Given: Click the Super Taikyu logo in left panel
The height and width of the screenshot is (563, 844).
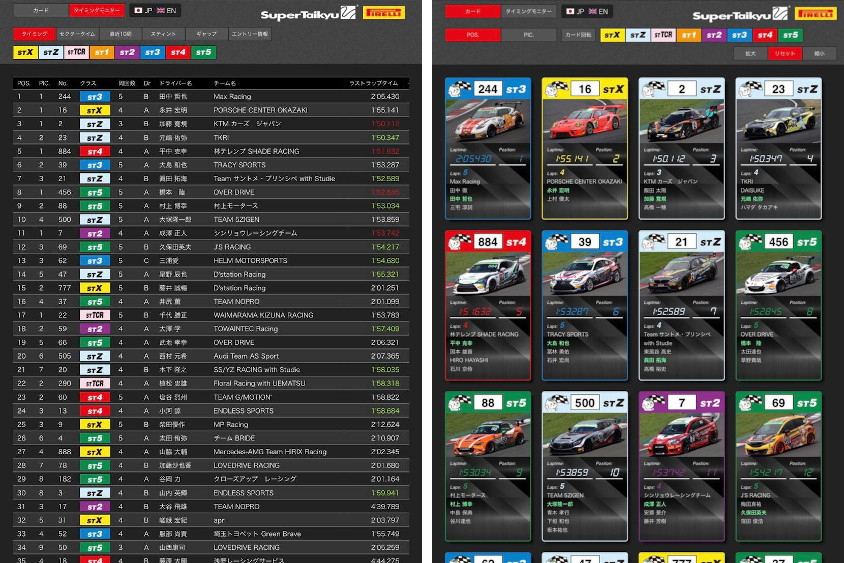Looking at the screenshot, I should click(306, 14).
